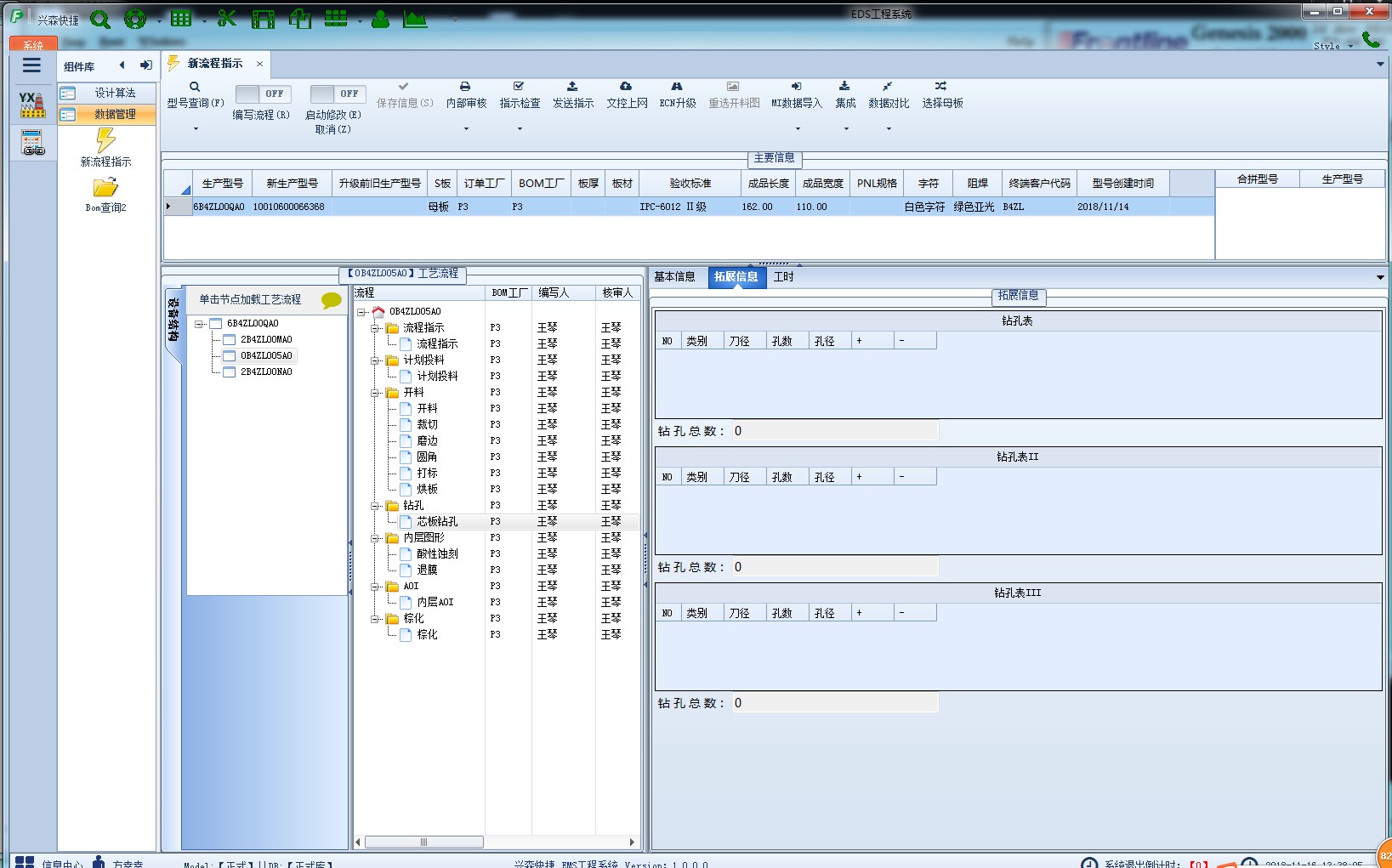The image size is (1392, 868).
Task: Click the component library pin arrow icon
Action: pyautogui.click(x=146, y=65)
